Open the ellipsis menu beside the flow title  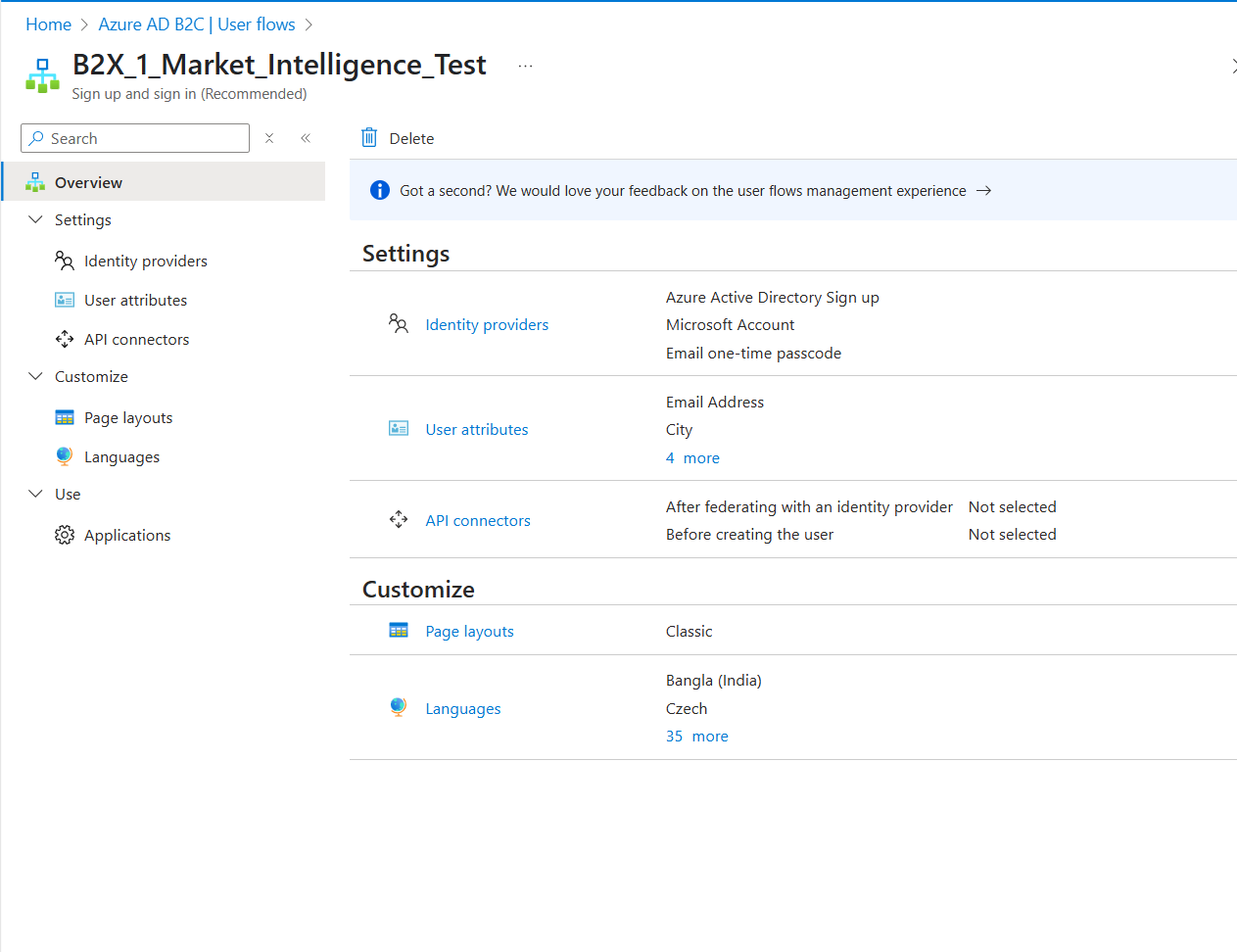pos(526,66)
